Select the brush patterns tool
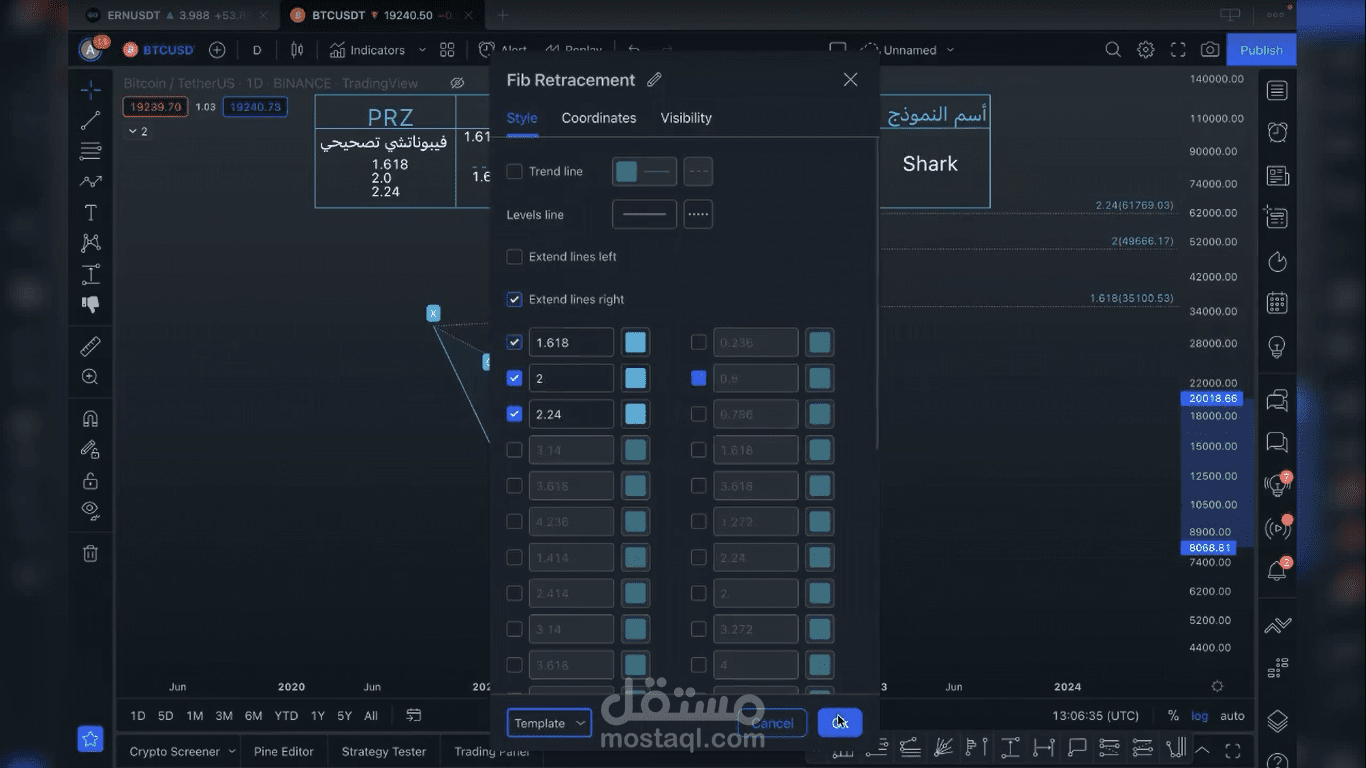This screenshot has height=768, width=1366. click(90, 182)
